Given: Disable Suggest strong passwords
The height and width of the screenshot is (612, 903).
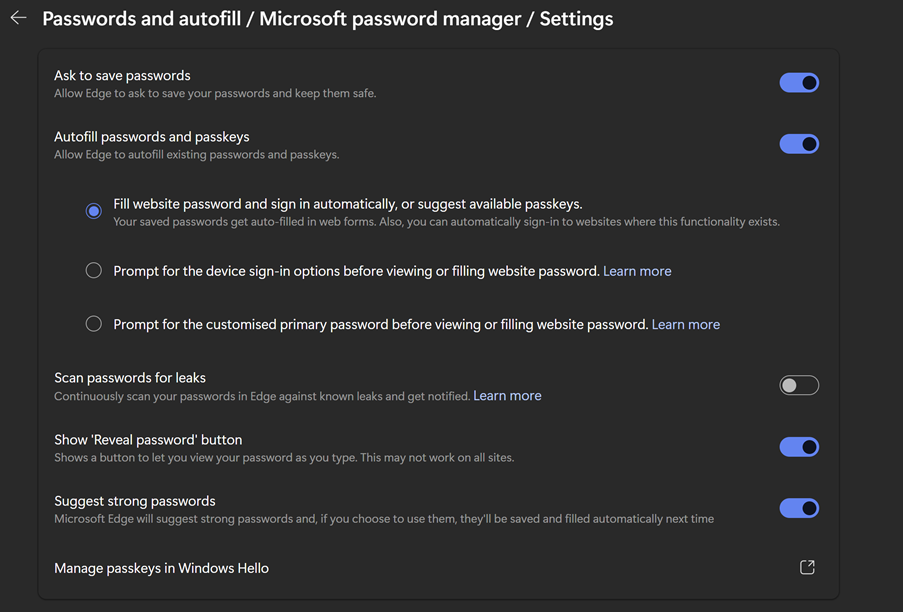Looking at the screenshot, I should (x=798, y=508).
